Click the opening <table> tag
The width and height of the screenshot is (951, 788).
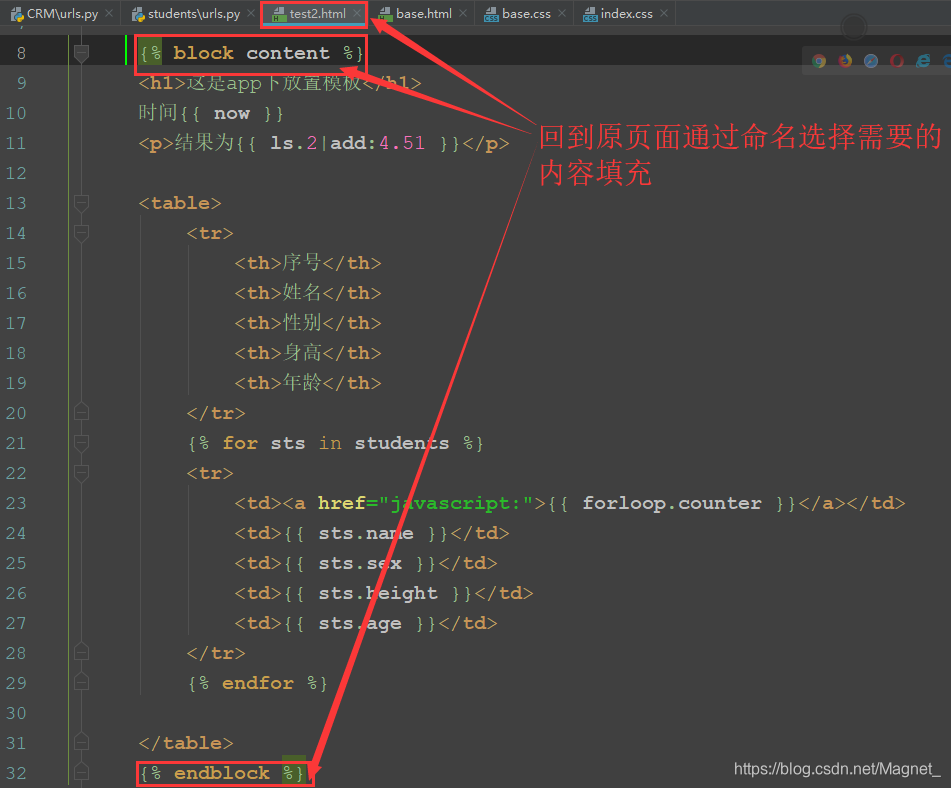180,203
